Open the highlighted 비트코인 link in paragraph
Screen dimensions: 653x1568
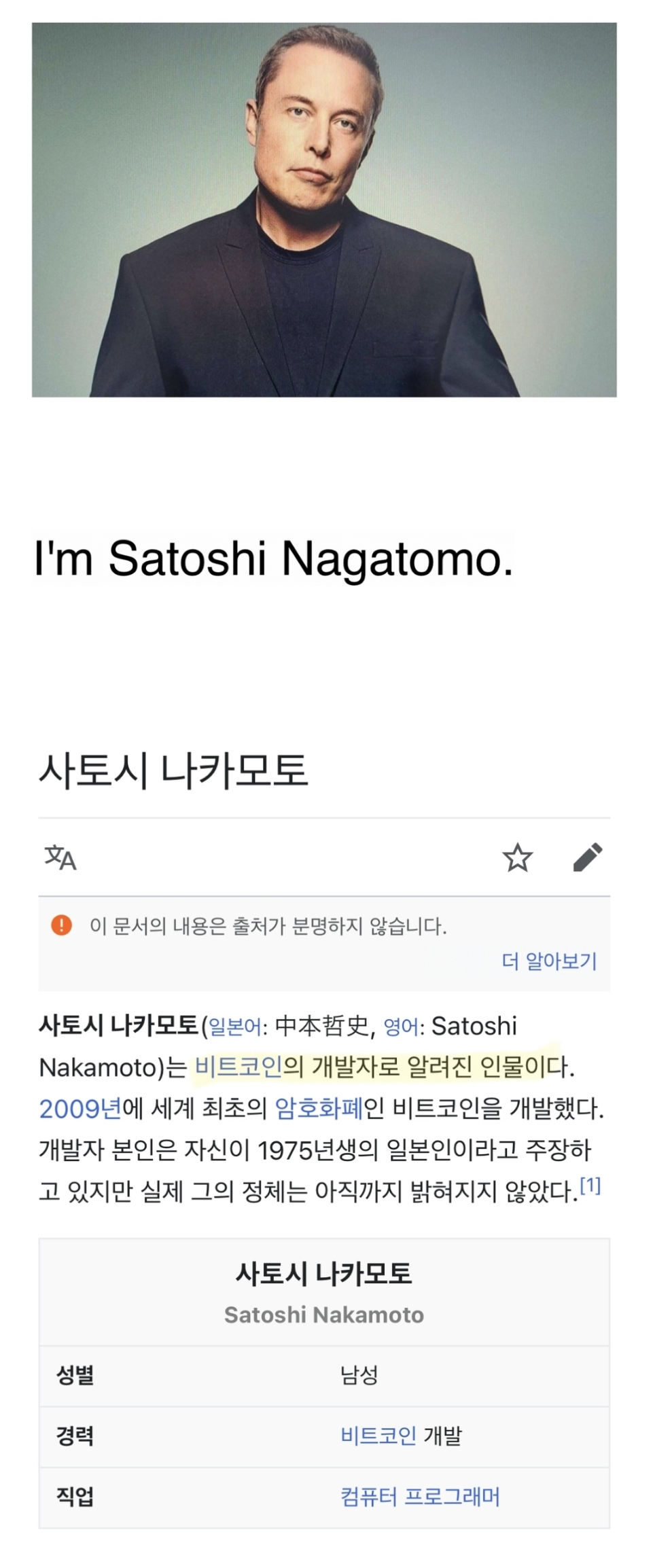pos(239,1067)
